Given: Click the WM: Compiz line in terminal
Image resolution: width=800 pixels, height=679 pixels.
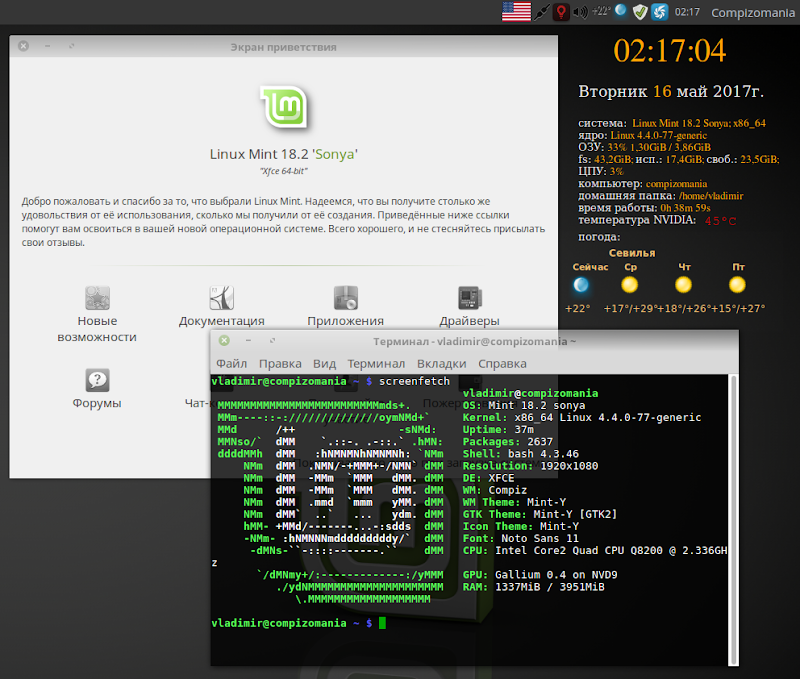Looking at the screenshot, I should 494,490.
